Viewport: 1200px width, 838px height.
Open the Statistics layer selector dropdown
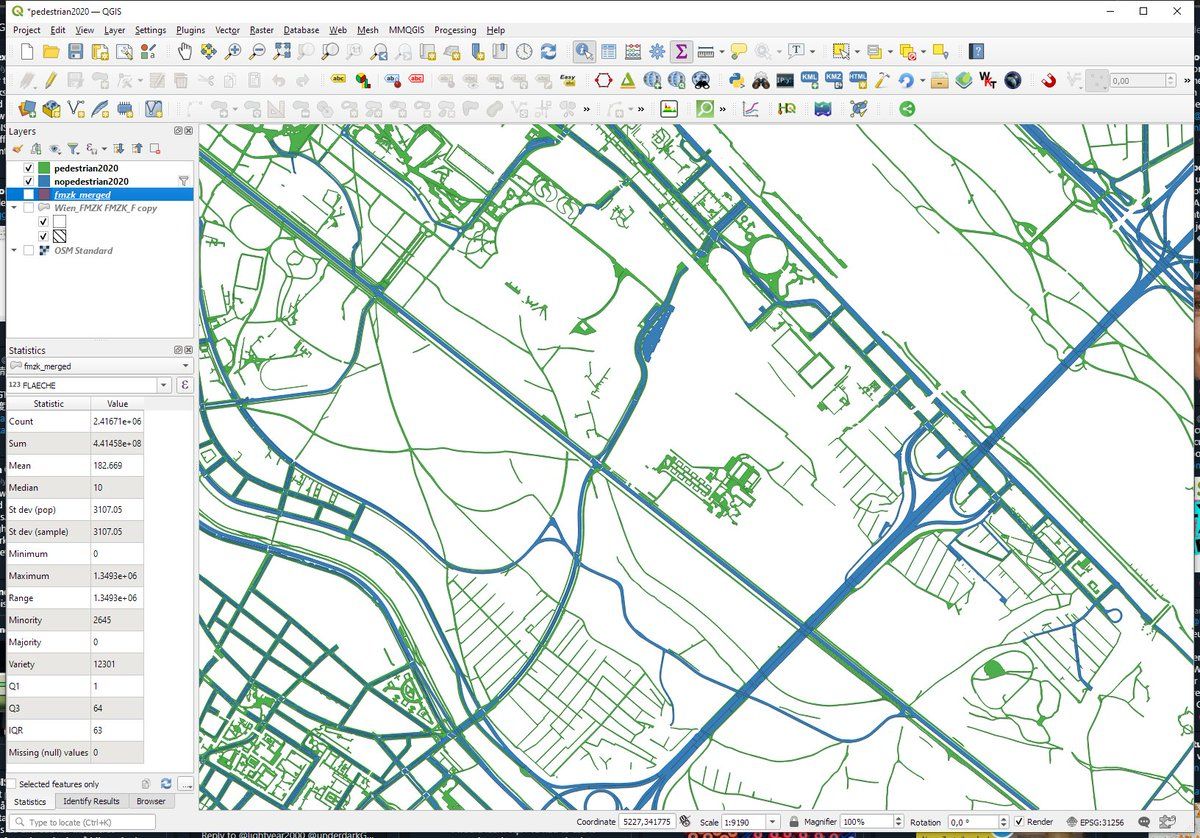click(x=184, y=366)
